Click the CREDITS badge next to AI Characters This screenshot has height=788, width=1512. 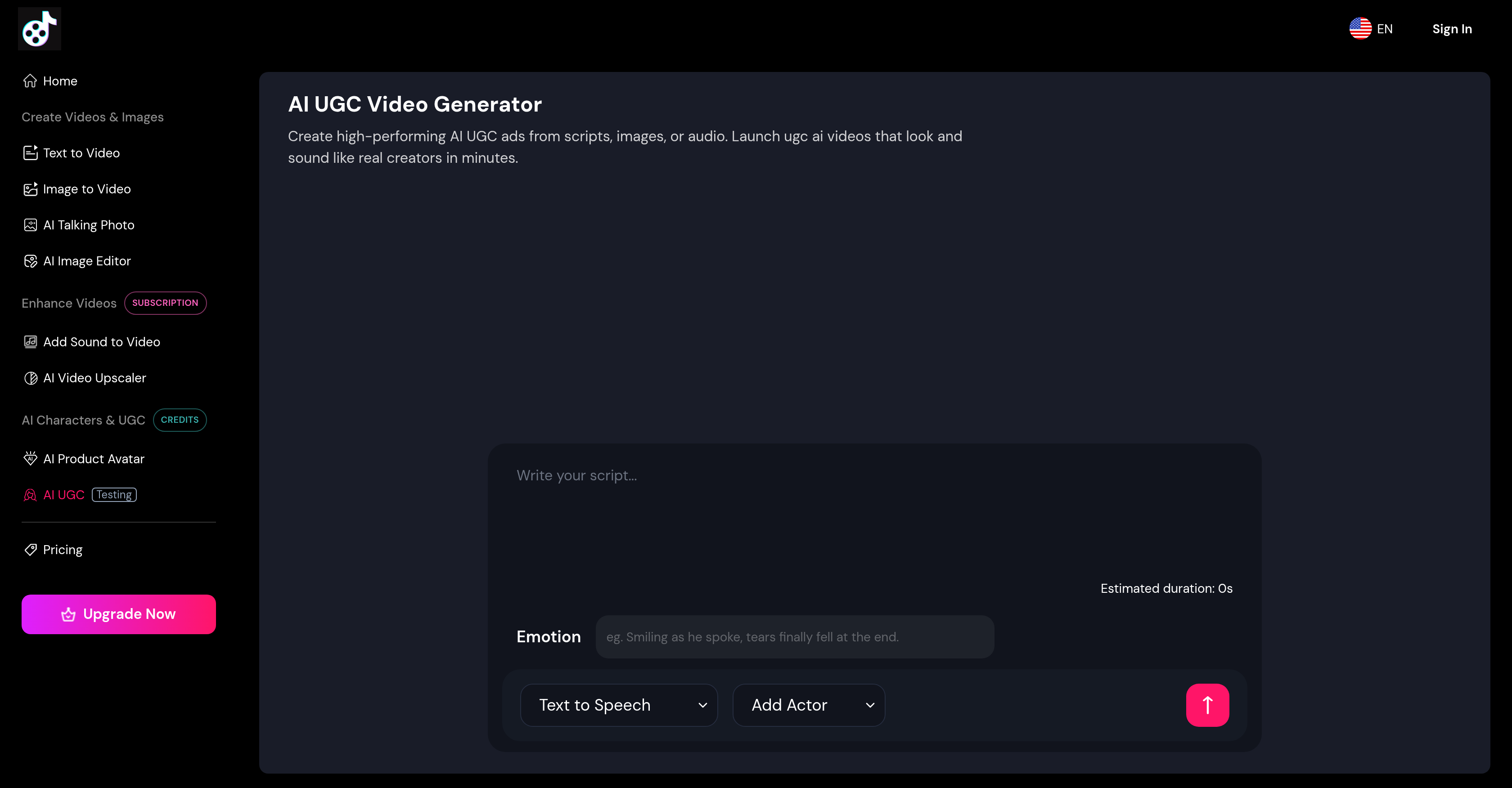click(x=180, y=420)
